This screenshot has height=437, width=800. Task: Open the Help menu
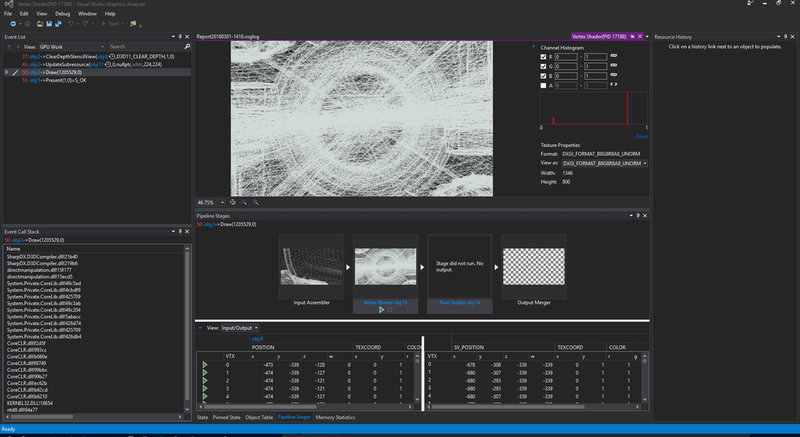coord(110,14)
